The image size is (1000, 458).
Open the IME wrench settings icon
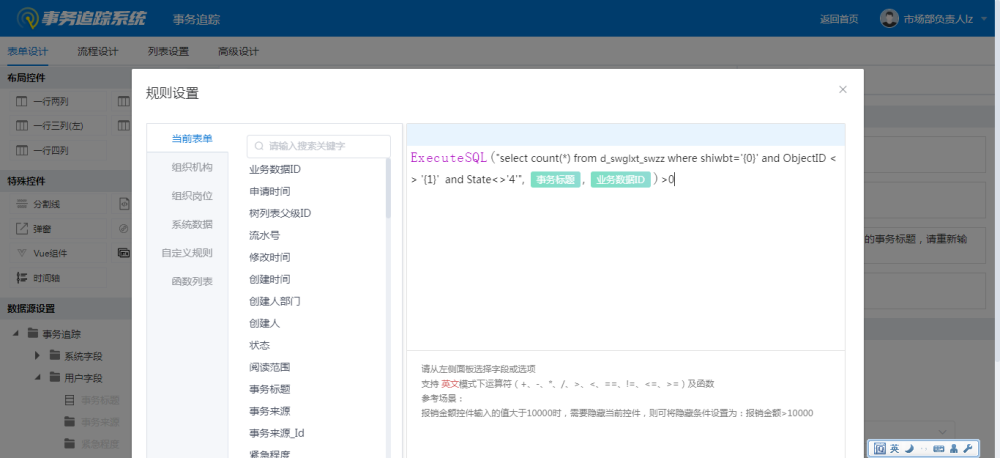[x=968, y=449]
